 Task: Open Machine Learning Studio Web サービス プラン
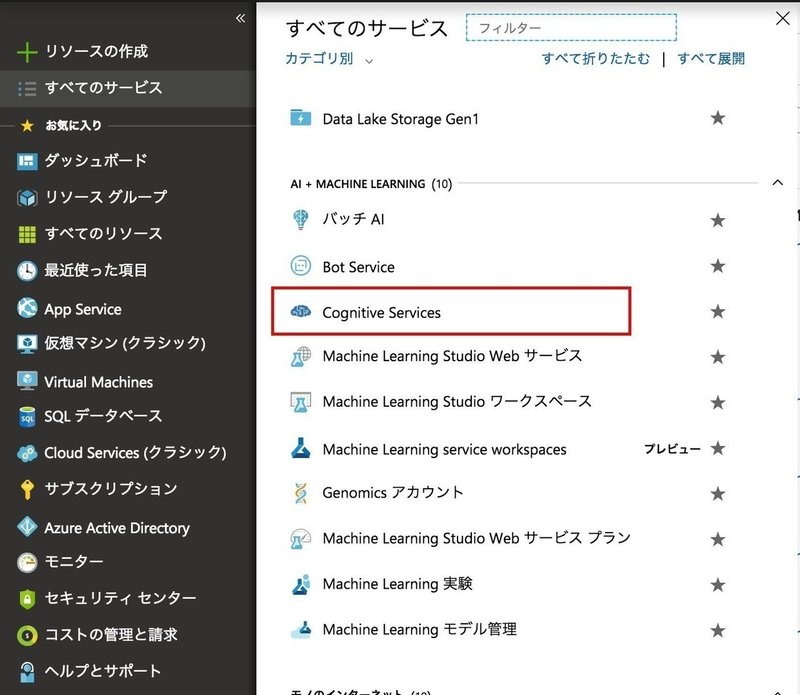point(477,538)
